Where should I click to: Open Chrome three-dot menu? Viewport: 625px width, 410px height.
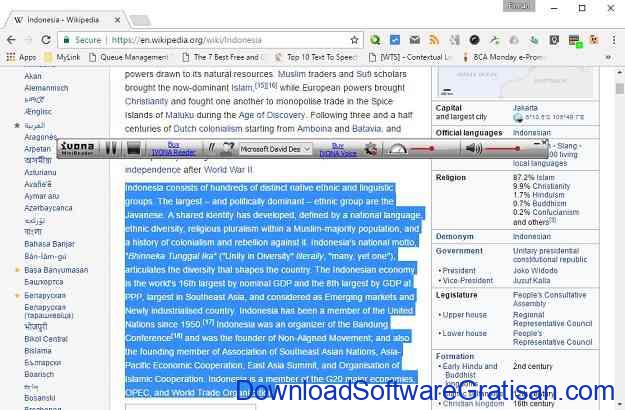[x=614, y=40]
